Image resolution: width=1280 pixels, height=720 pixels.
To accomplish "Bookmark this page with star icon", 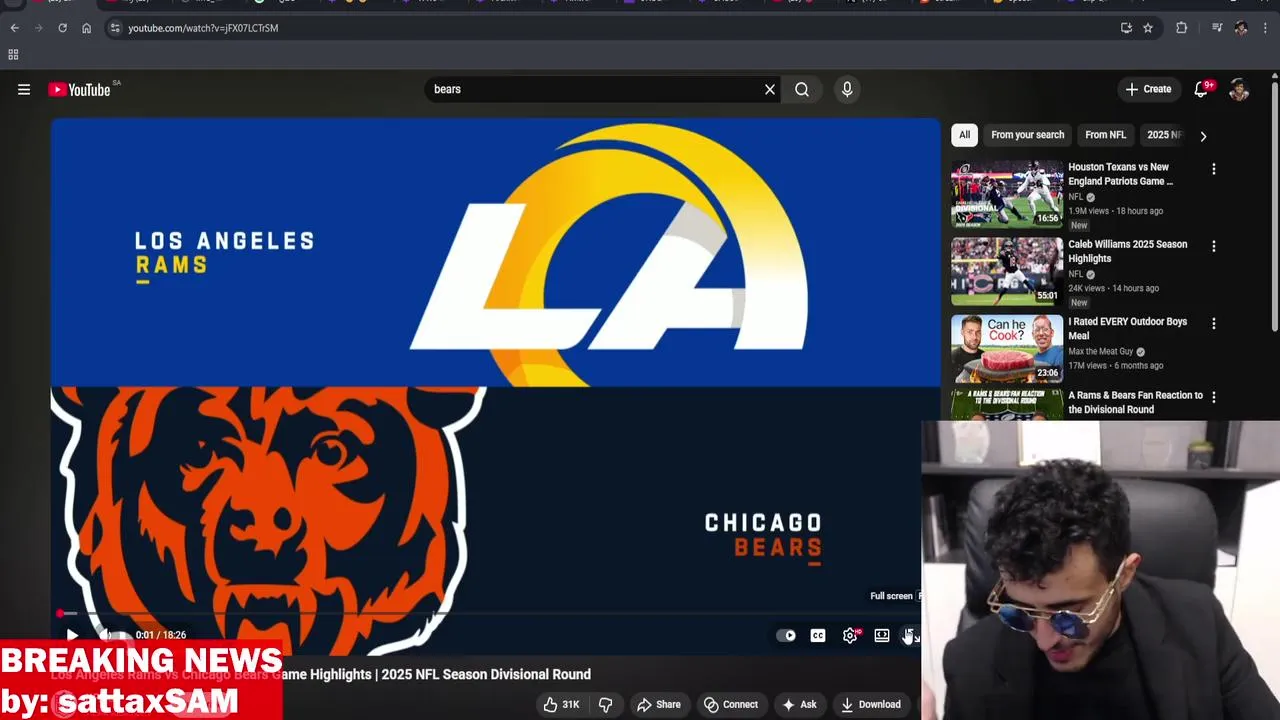I will pyautogui.click(x=1148, y=28).
